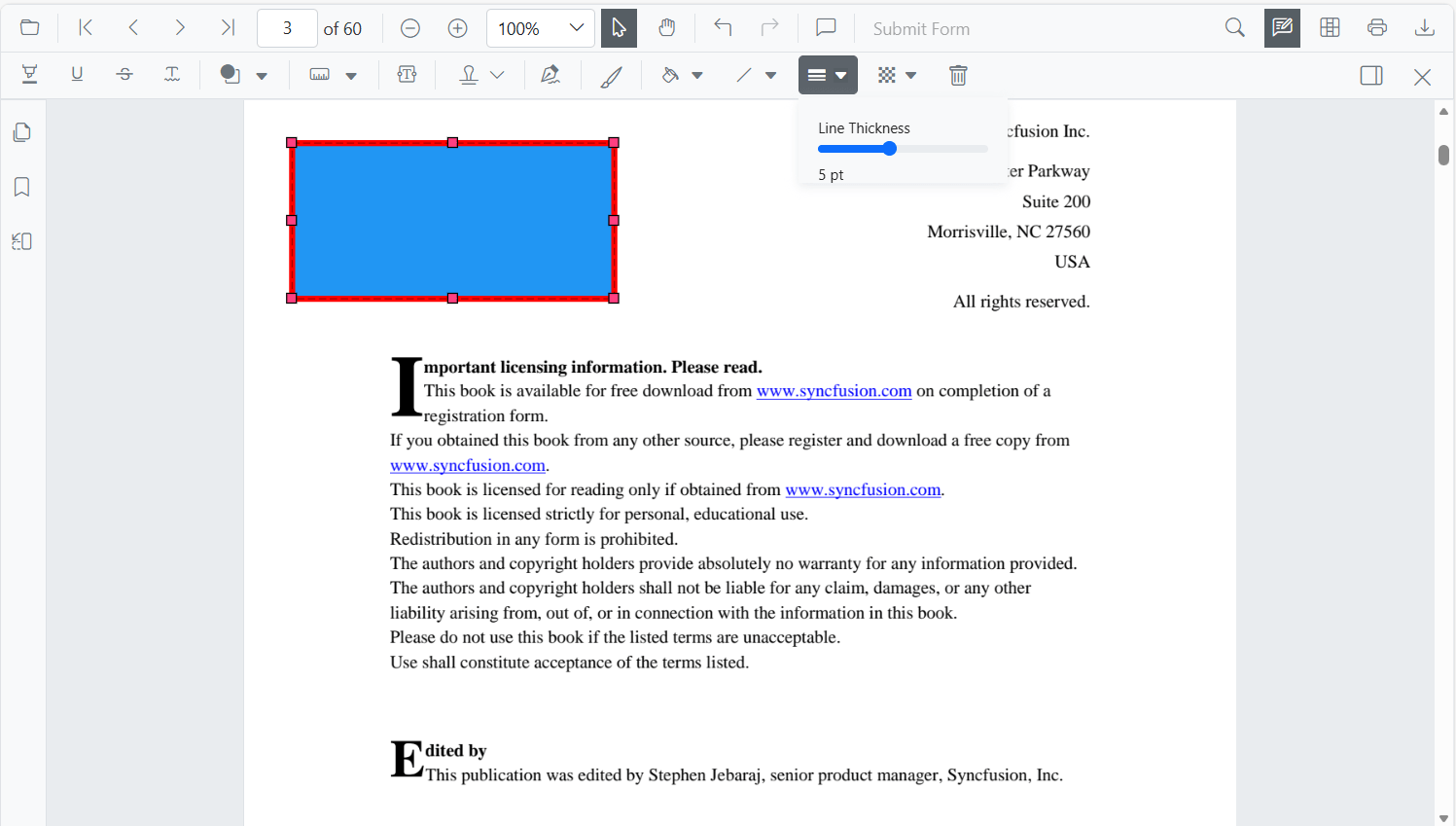Click the www.syncfusion.com hyperlink
Viewport: 1456px width, 826px height.
pyautogui.click(x=834, y=390)
